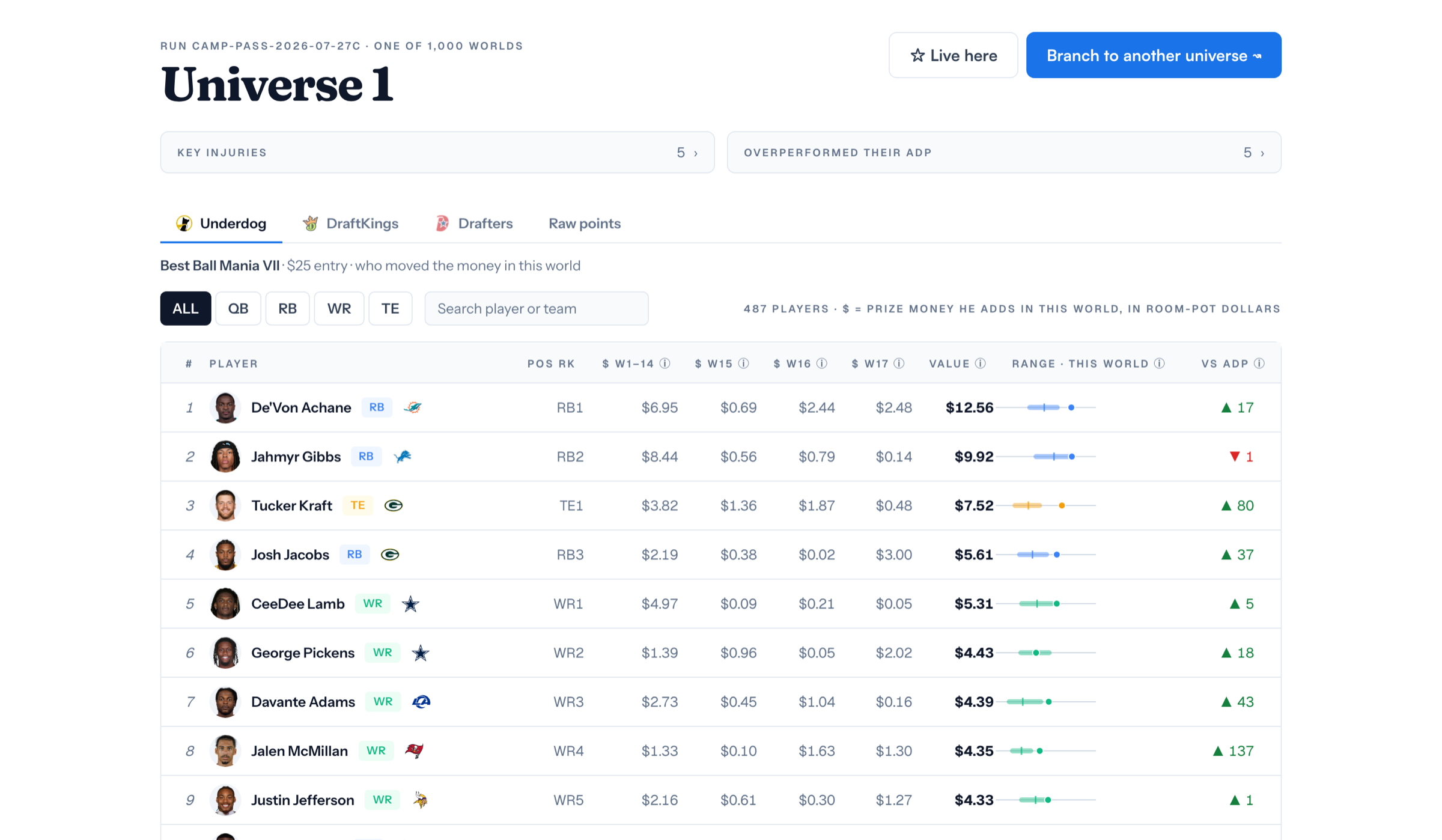This screenshot has height=840, width=1442.
Task: Click the Cowboys star next to George Pickens
Action: pyautogui.click(x=421, y=653)
